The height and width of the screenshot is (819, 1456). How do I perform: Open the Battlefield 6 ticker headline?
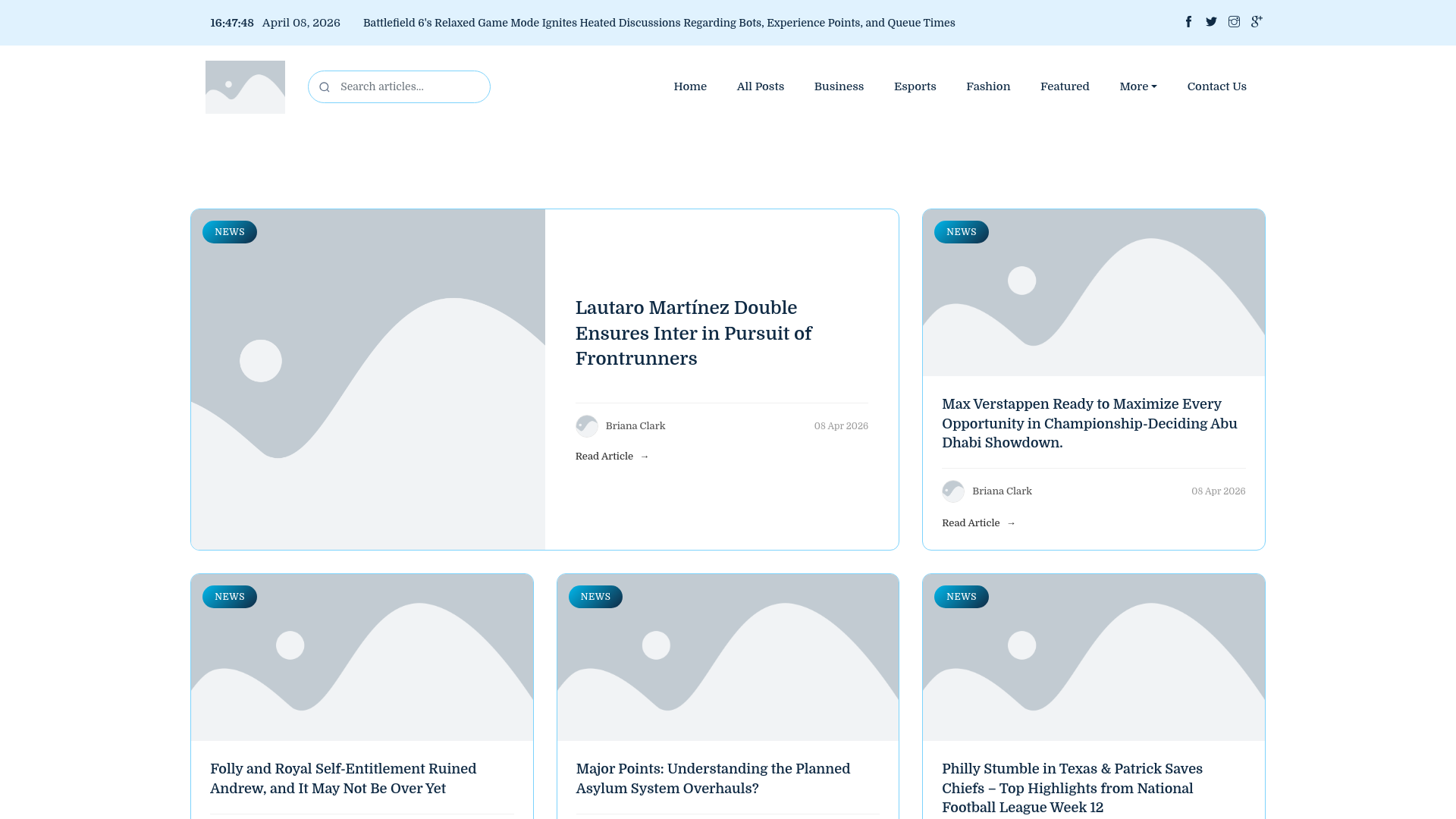pyautogui.click(x=659, y=23)
